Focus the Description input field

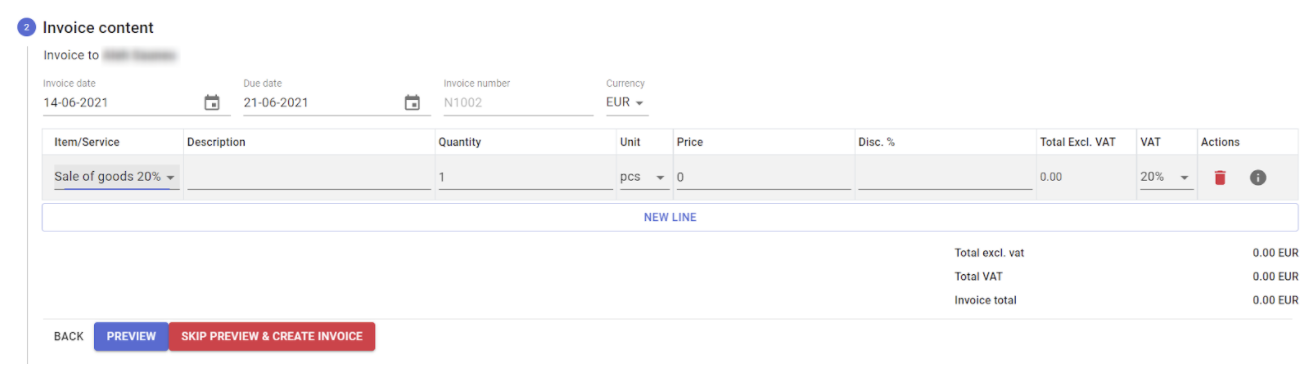(x=309, y=177)
